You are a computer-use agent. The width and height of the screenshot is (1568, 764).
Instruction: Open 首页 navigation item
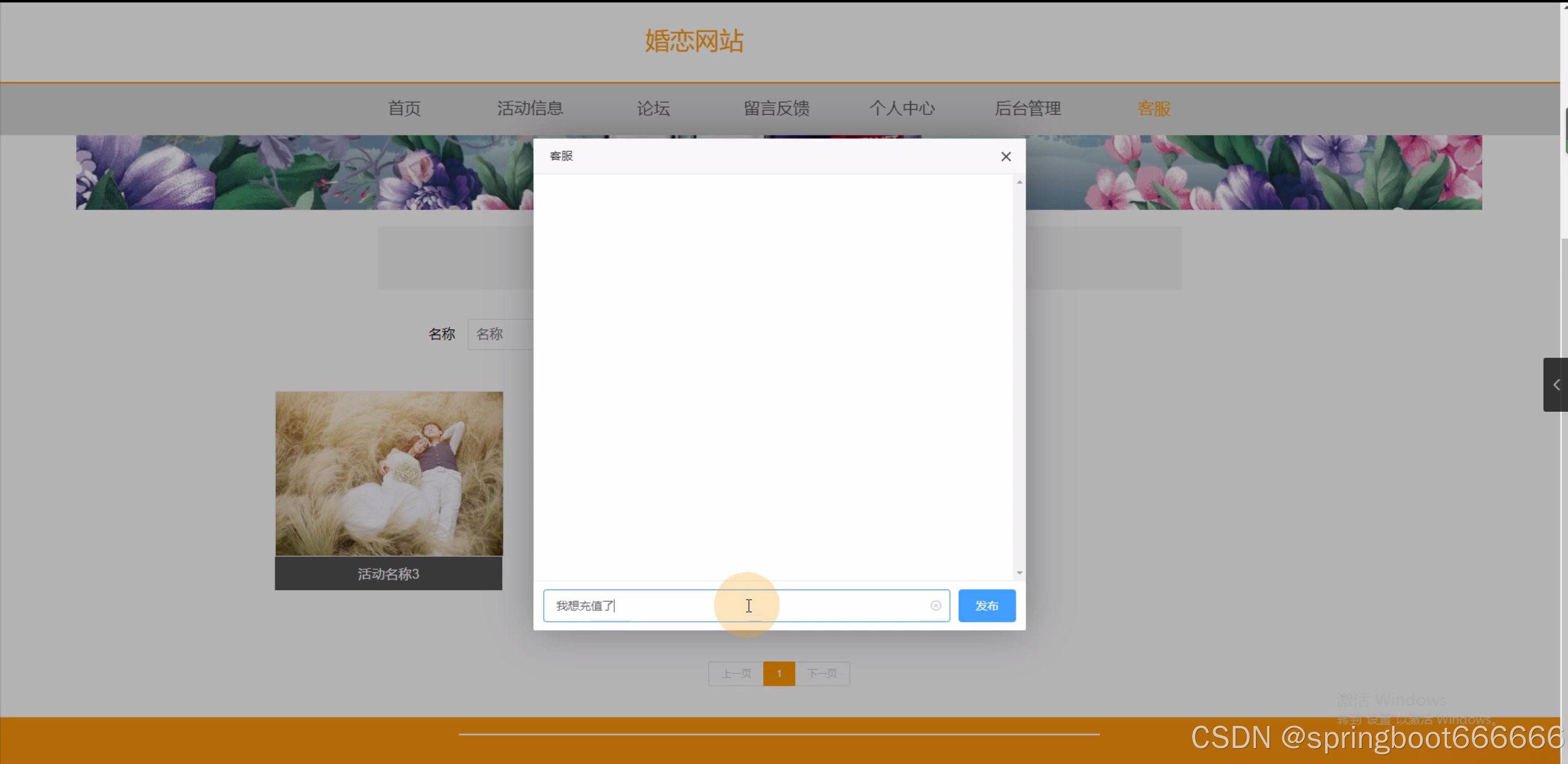[x=404, y=108]
